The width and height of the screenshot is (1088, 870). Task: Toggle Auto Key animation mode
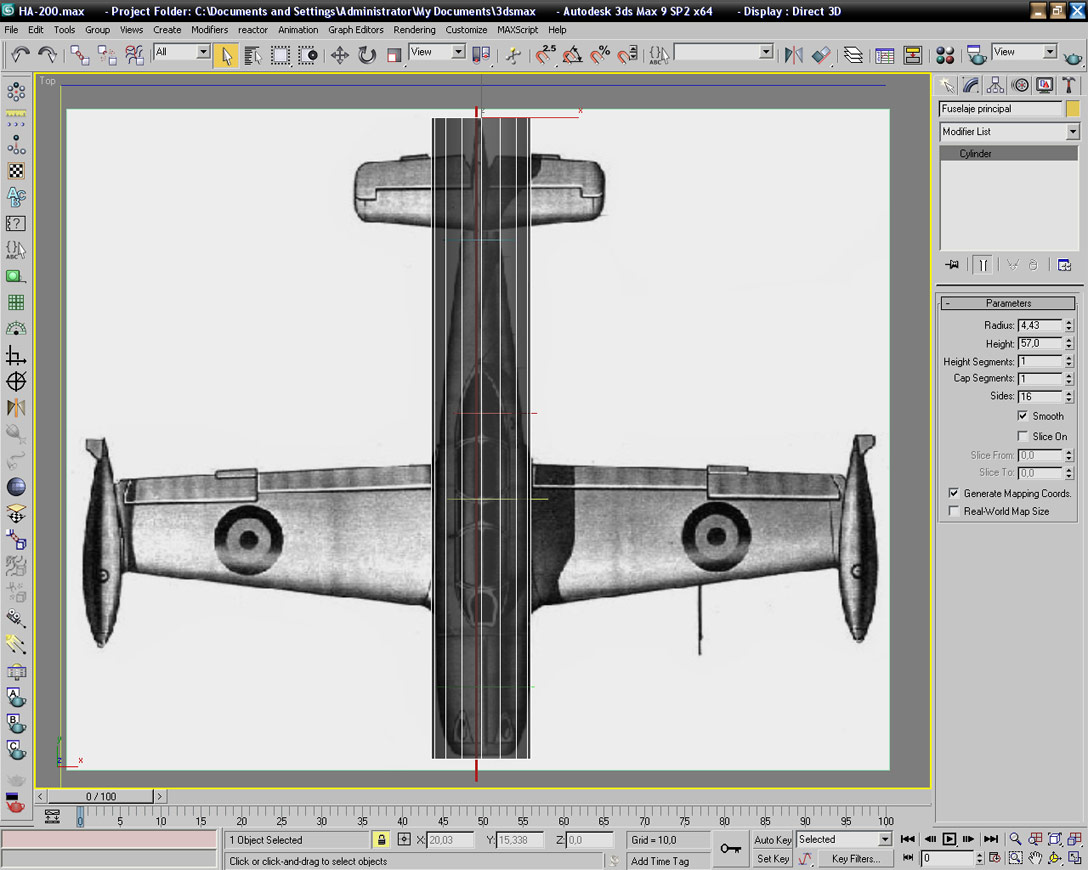[x=772, y=839]
